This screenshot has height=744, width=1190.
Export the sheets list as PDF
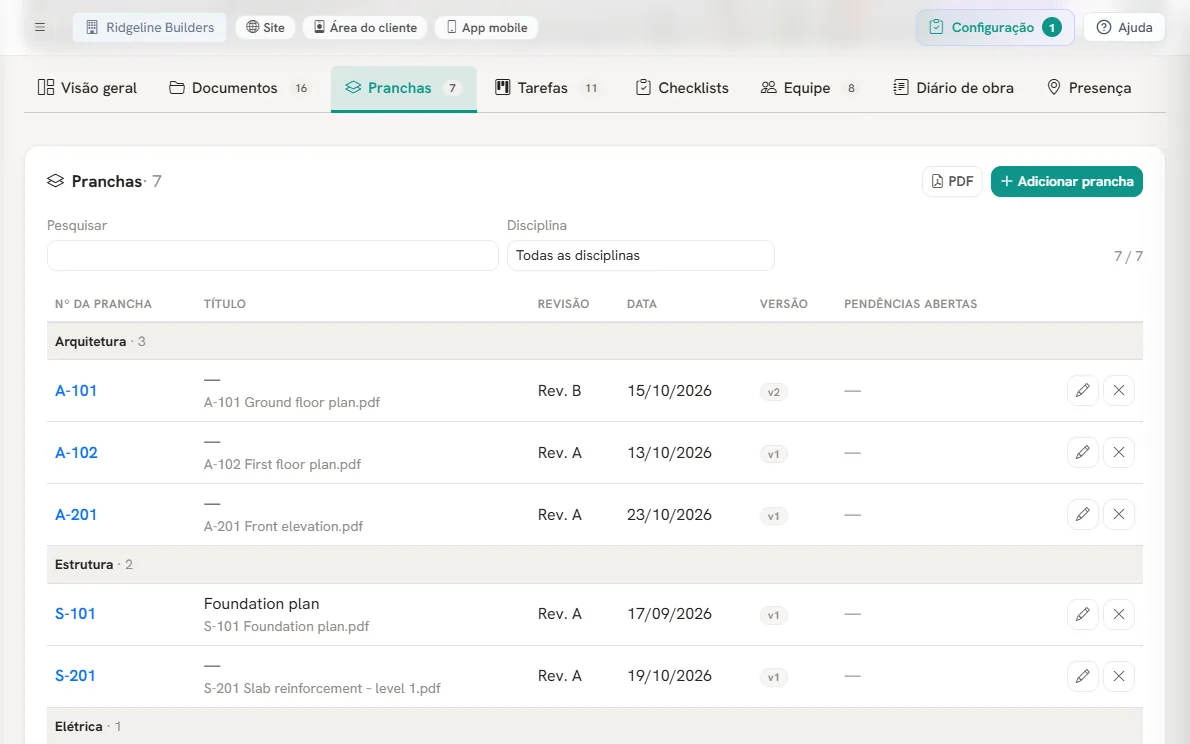click(x=952, y=181)
